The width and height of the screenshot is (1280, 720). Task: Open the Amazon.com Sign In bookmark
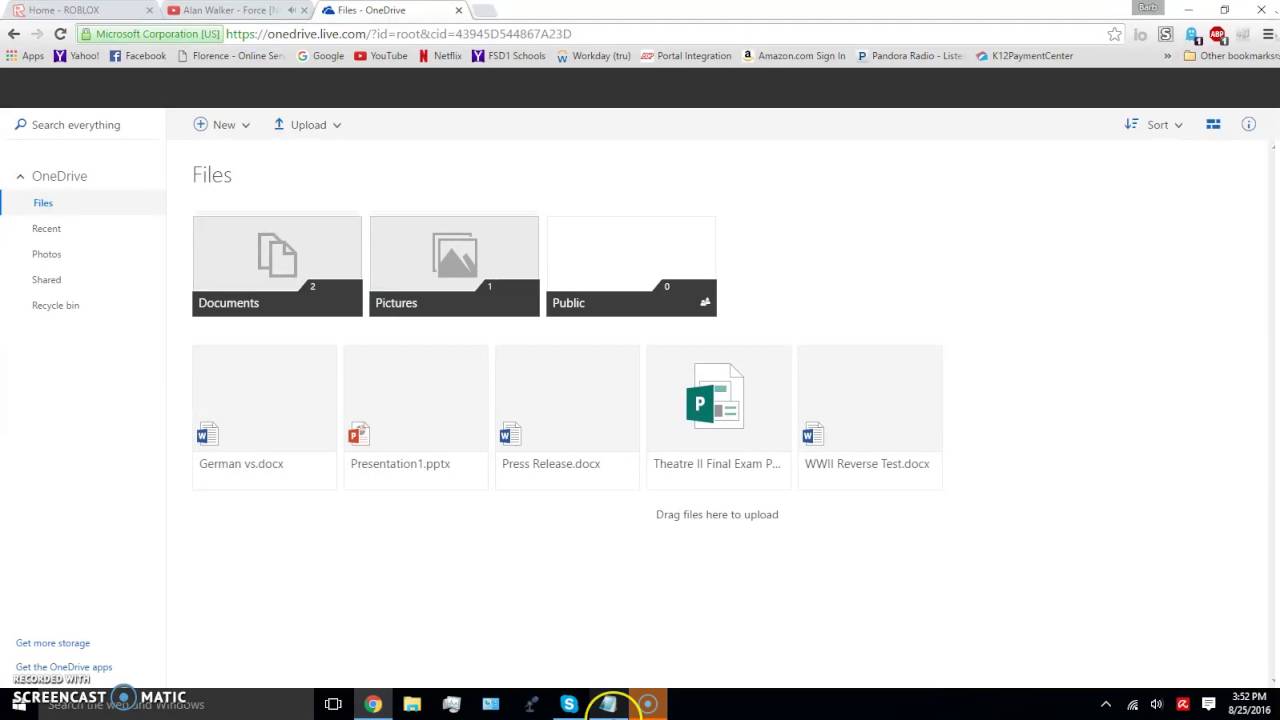794,56
